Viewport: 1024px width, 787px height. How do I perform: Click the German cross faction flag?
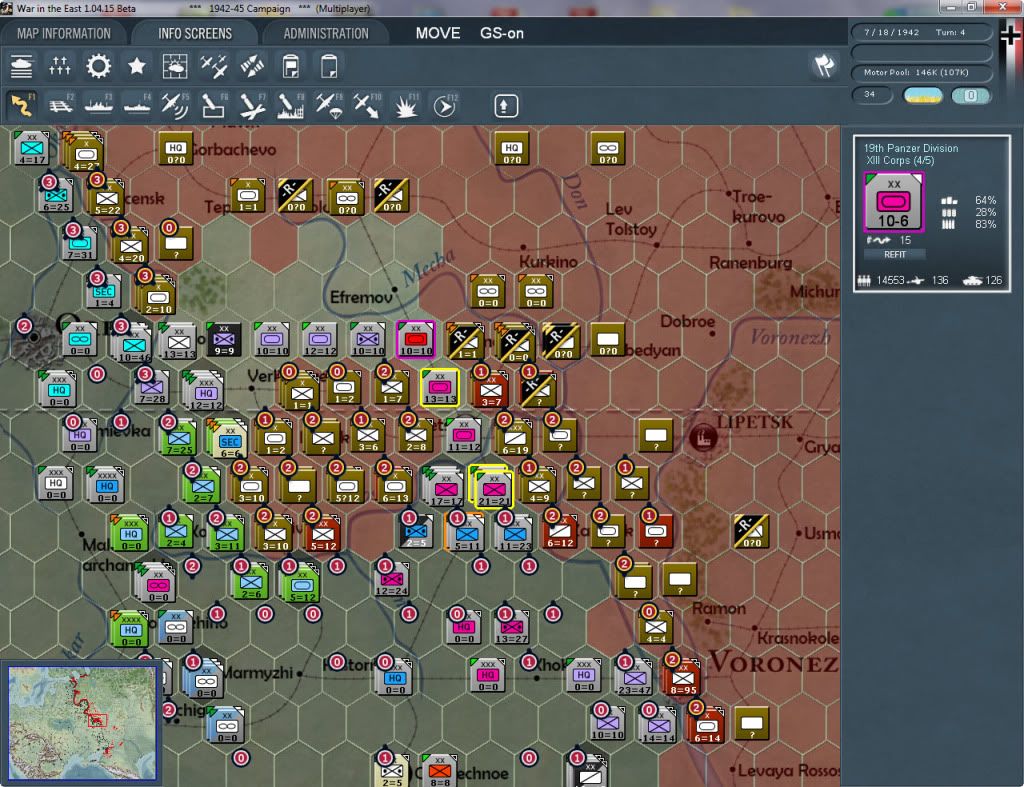(x=1011, y=35)
